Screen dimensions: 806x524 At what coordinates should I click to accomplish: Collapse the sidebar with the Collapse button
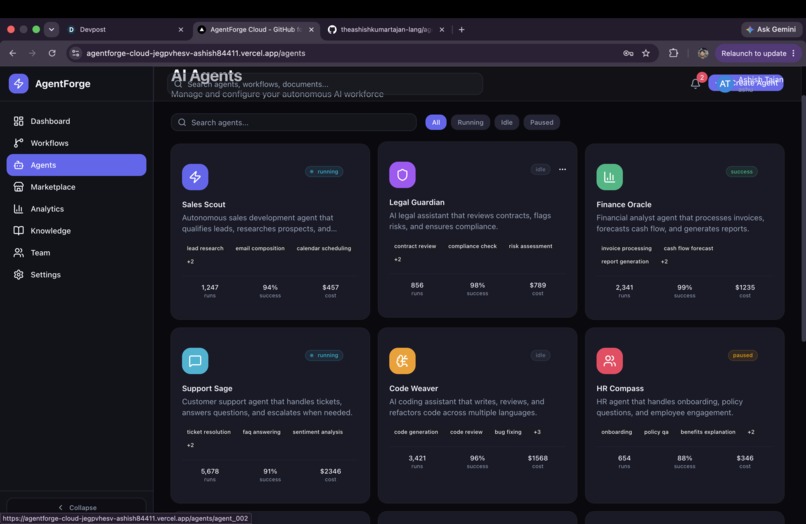click(76, 507)
